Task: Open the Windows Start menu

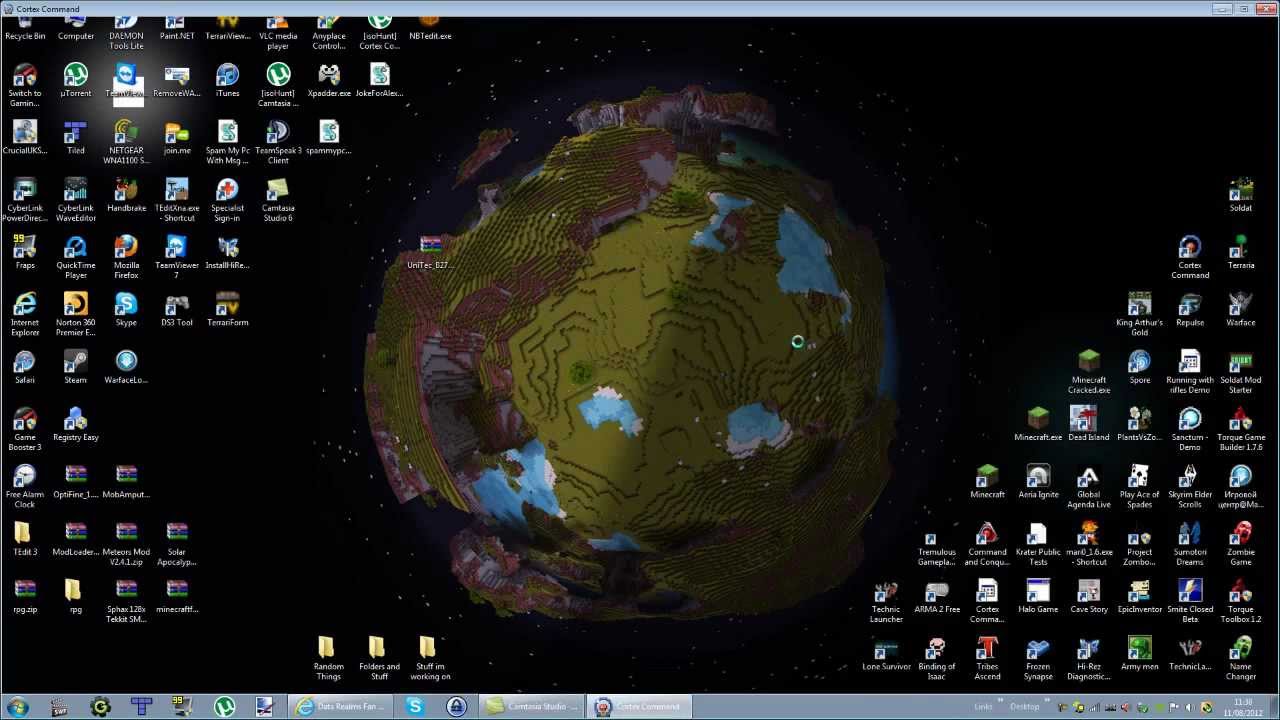Action: point(17,707)
